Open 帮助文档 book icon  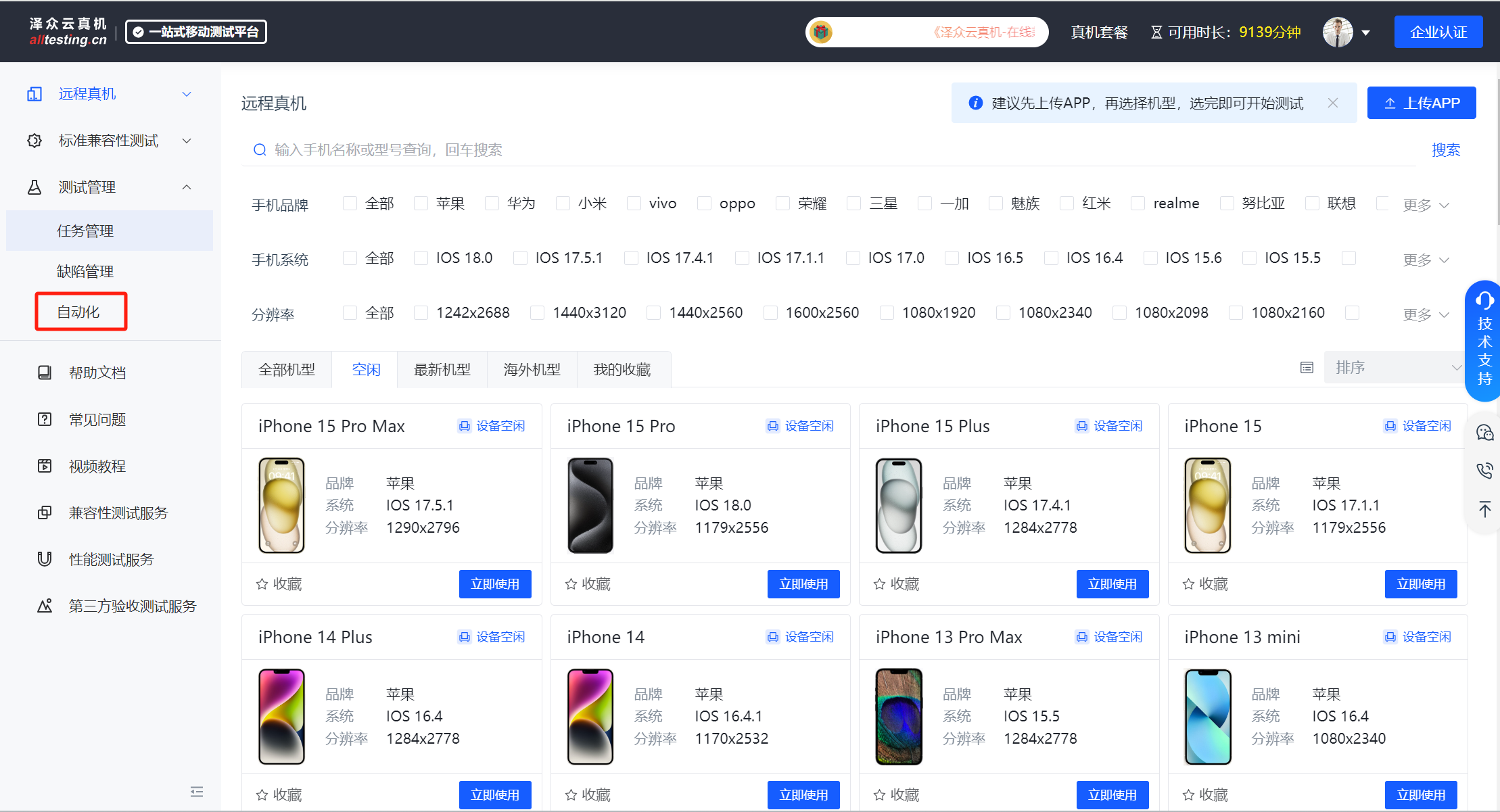click(45, 373)
